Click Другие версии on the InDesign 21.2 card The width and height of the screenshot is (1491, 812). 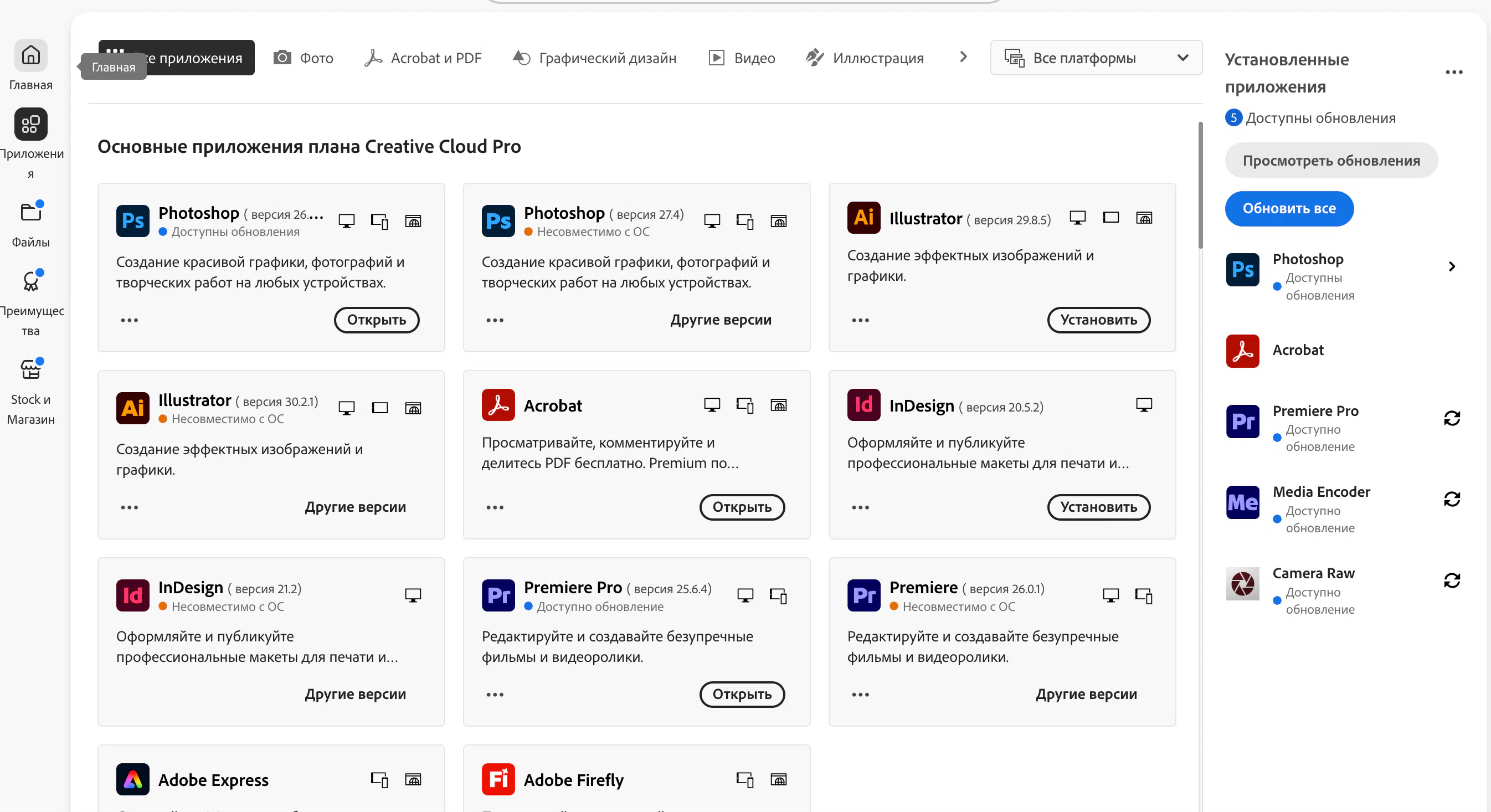tap(356, 695)
